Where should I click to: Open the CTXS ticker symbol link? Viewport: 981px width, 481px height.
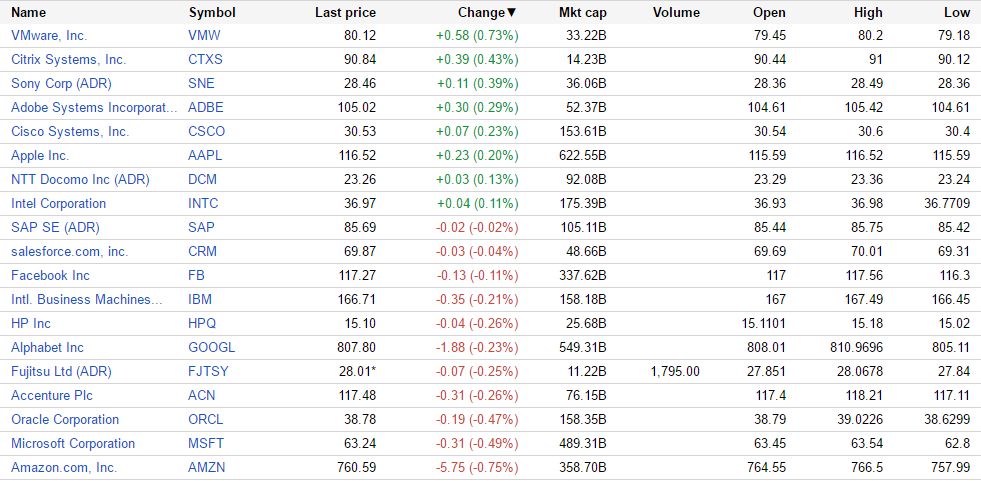tap(205, 59)
